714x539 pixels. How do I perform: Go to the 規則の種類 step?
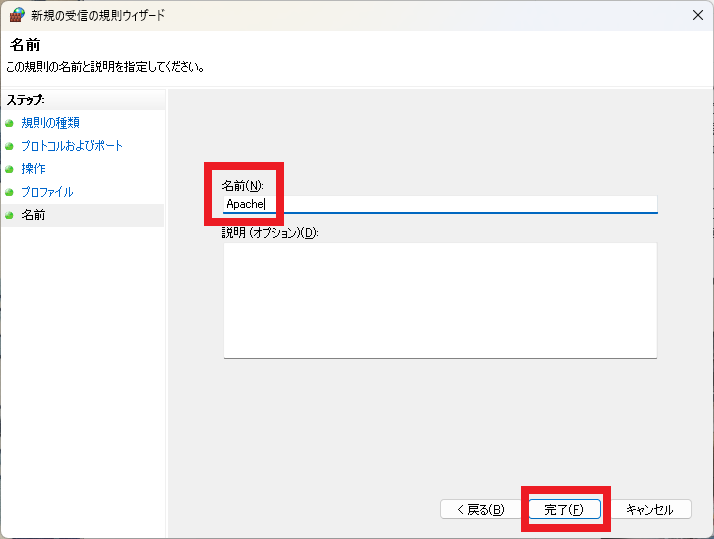tap(51, 123)
